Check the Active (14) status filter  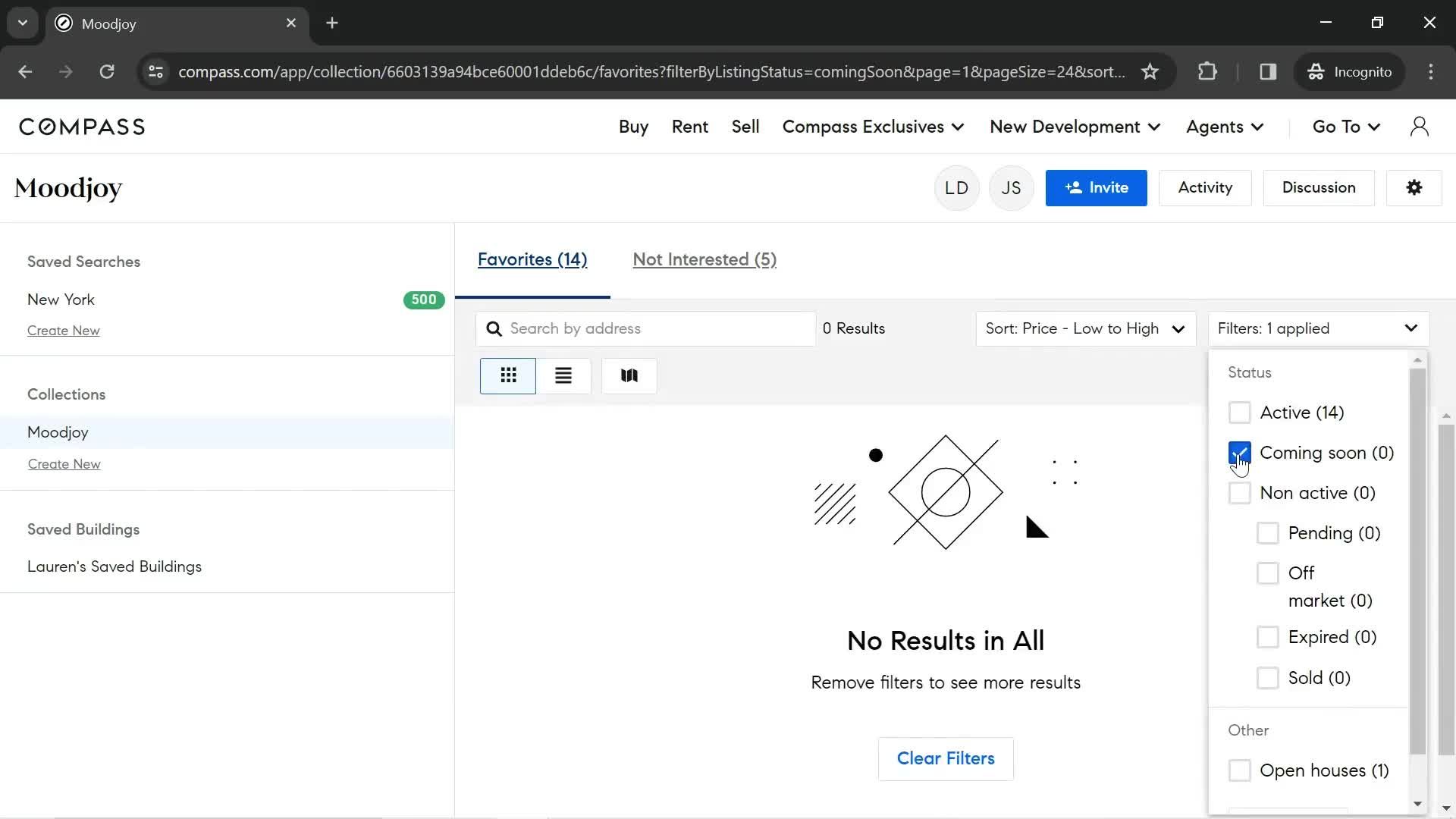pyautogui.click(x=1239, y=413)
